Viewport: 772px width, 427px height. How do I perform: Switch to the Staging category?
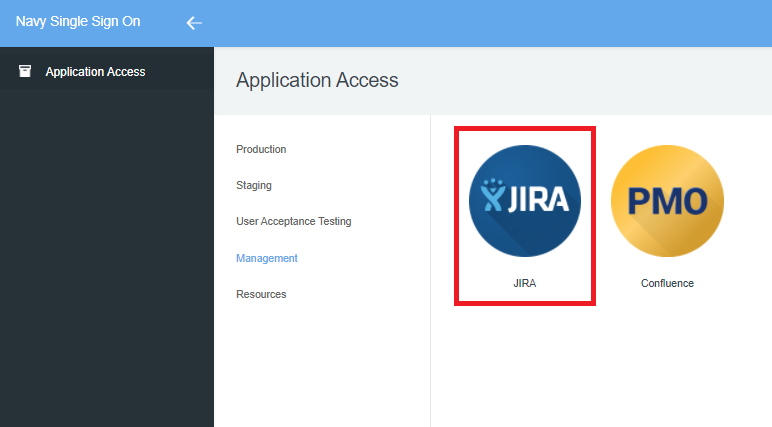coord(254,185)
